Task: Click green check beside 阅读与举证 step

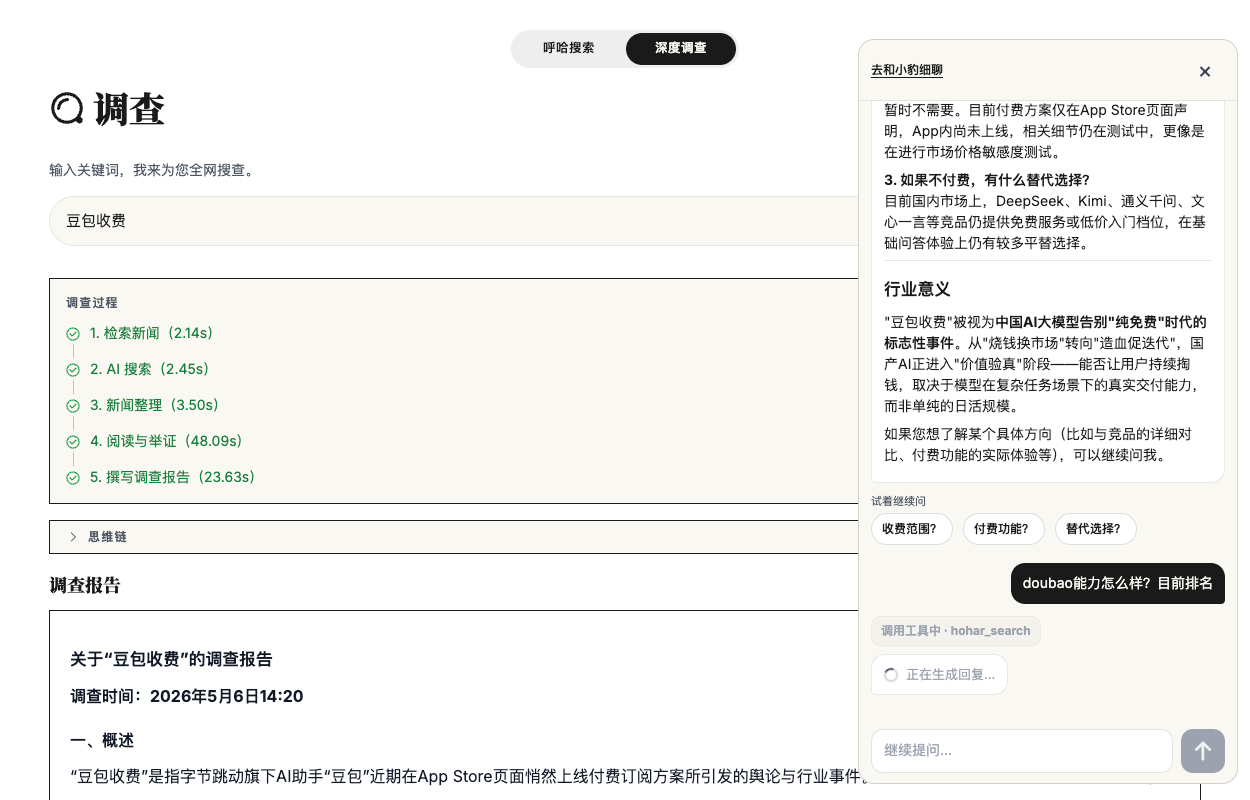Action: tap(73, 442)
